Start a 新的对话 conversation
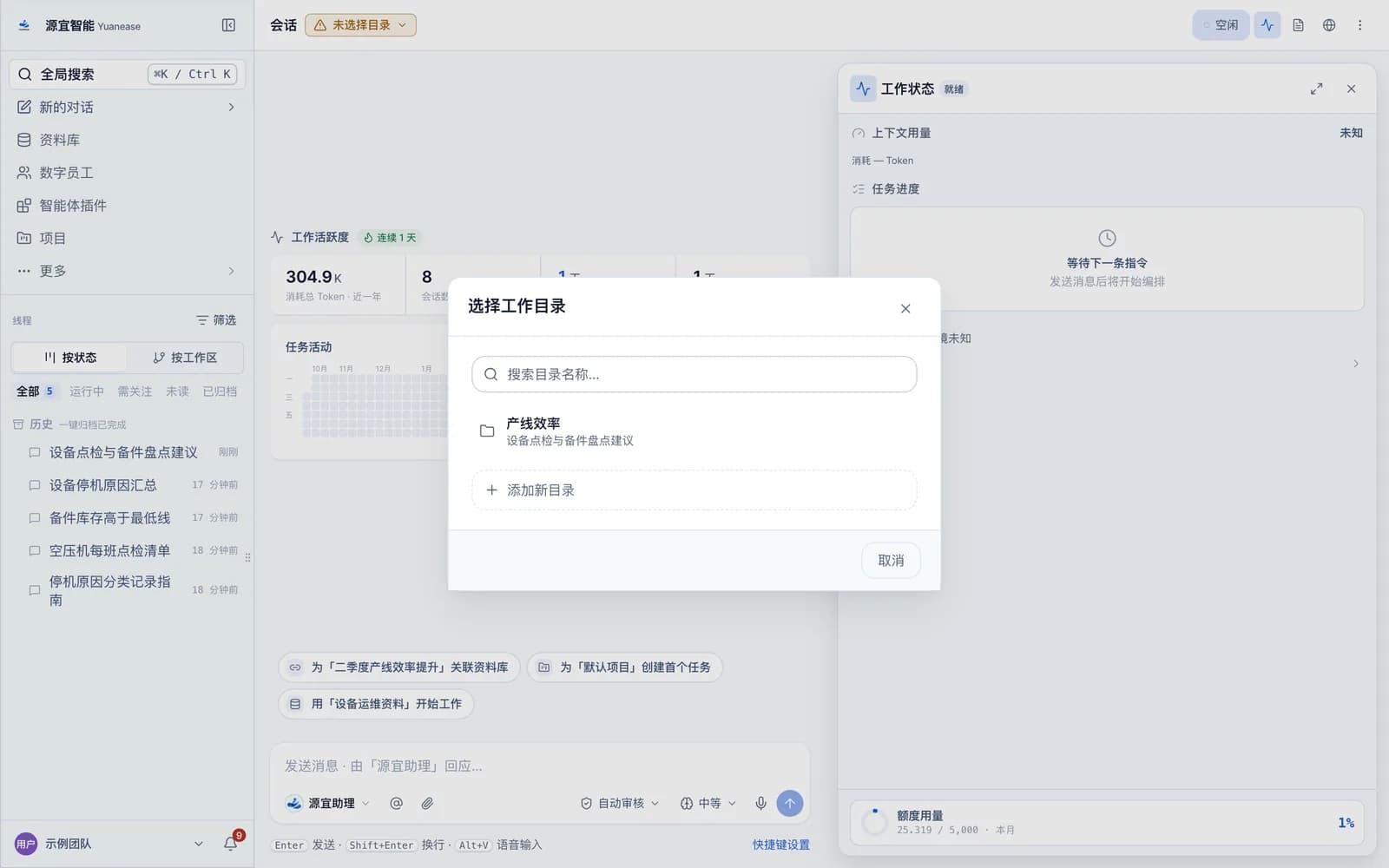 pyautogui.click(x=127, y=107)
